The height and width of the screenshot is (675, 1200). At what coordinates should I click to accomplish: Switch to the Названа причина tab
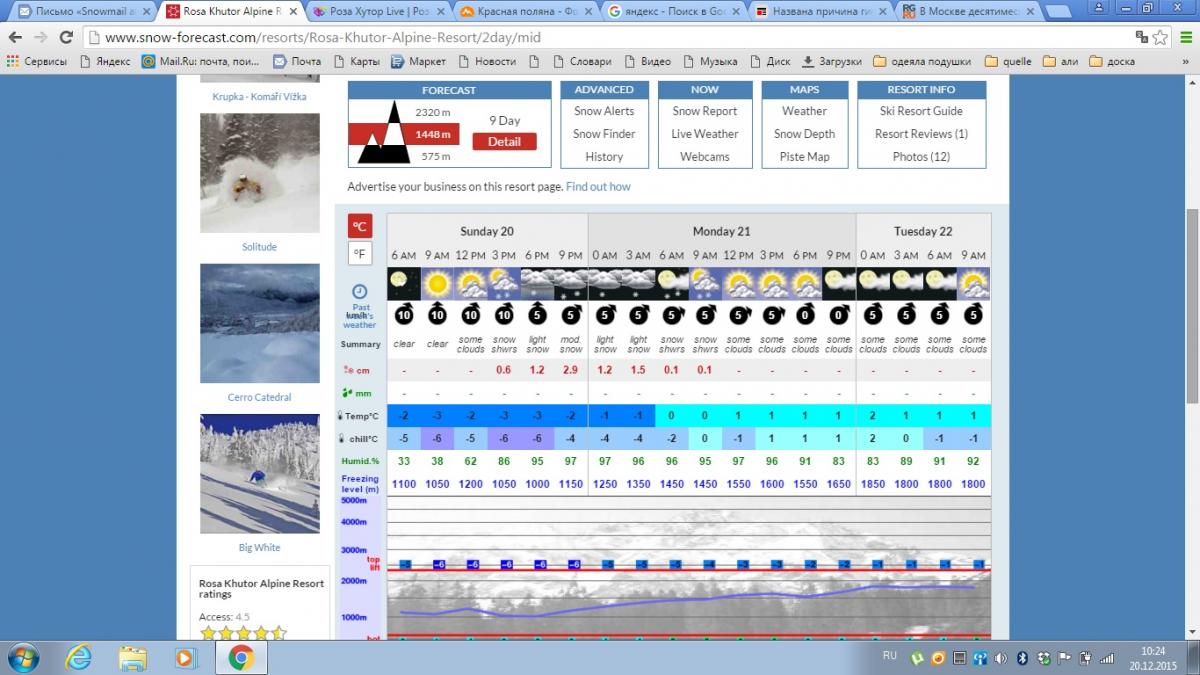click(818, 12)
